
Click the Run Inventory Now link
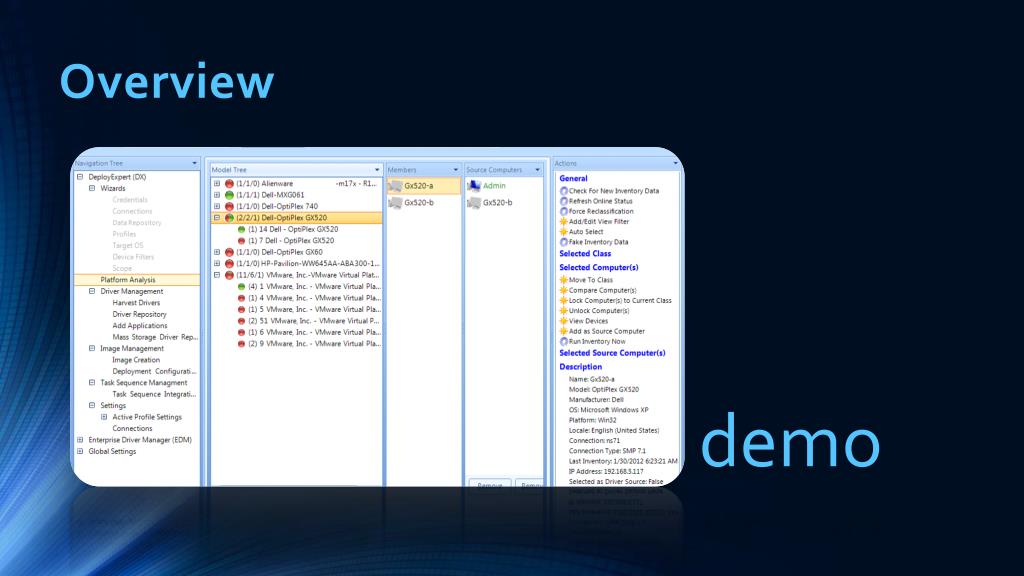click(x=597, y=341)
